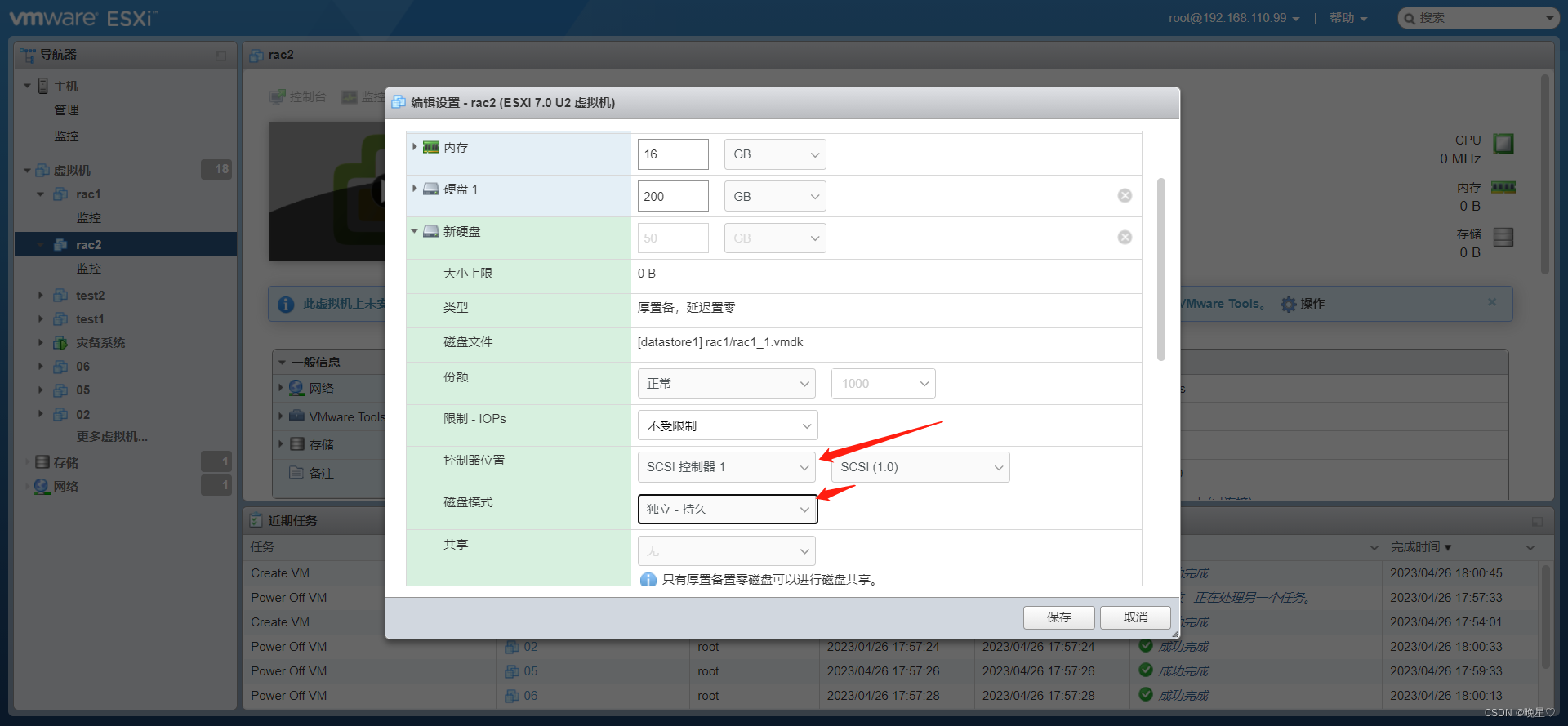The image size is (1568, 726).
Task: Open 02 VM link in tasks
Action: click(531, 647)
